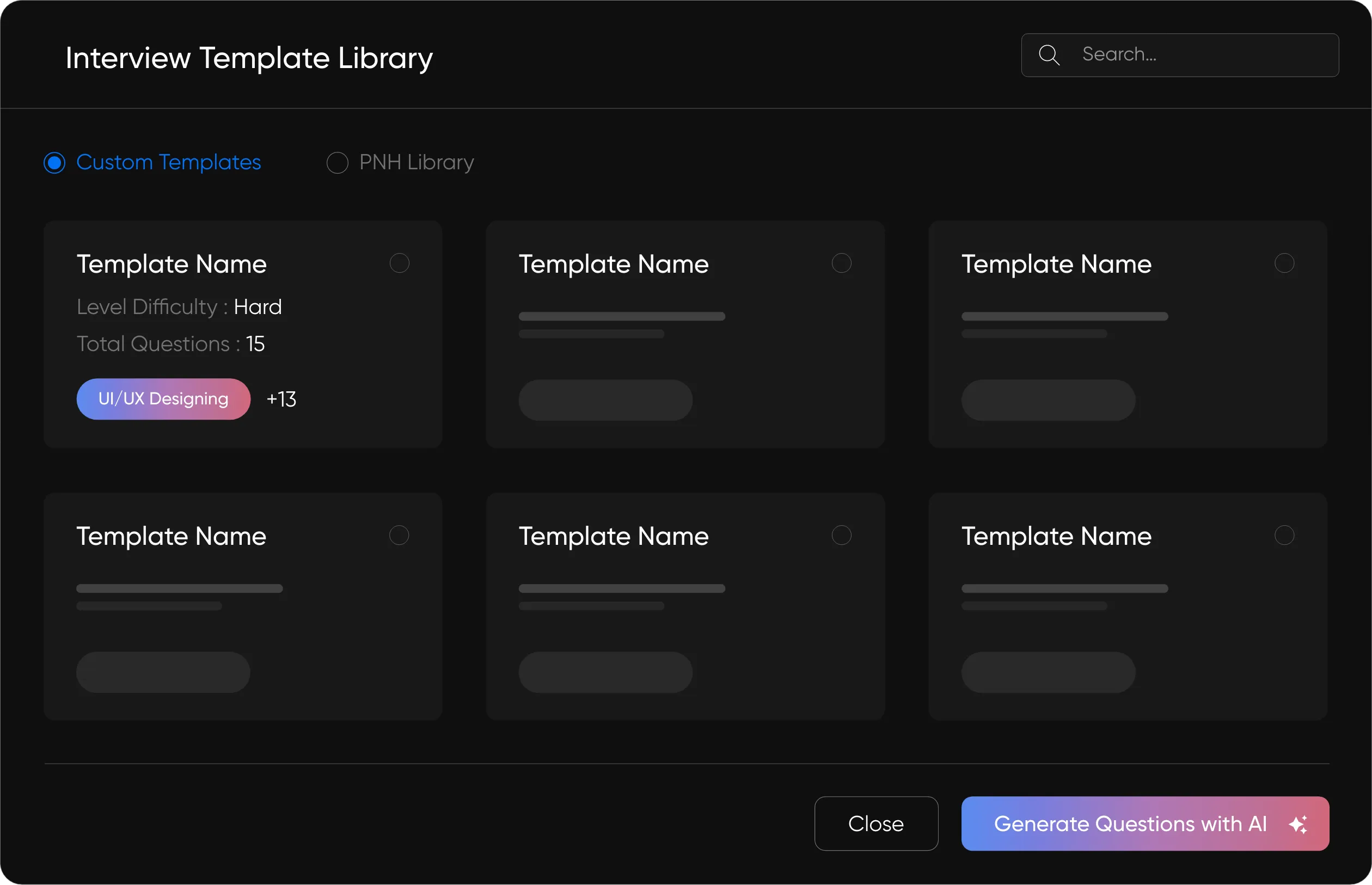Switch to the PNH Library view
This screenshot has height=885, width=1372.
click(338, 163)
